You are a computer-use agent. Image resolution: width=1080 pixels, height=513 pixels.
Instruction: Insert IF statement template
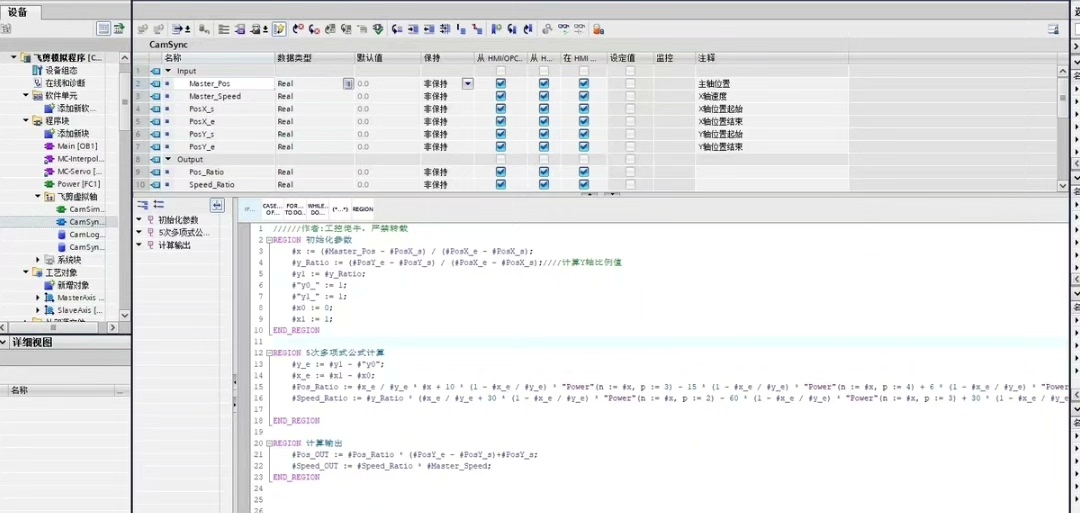tap(250, 209)
